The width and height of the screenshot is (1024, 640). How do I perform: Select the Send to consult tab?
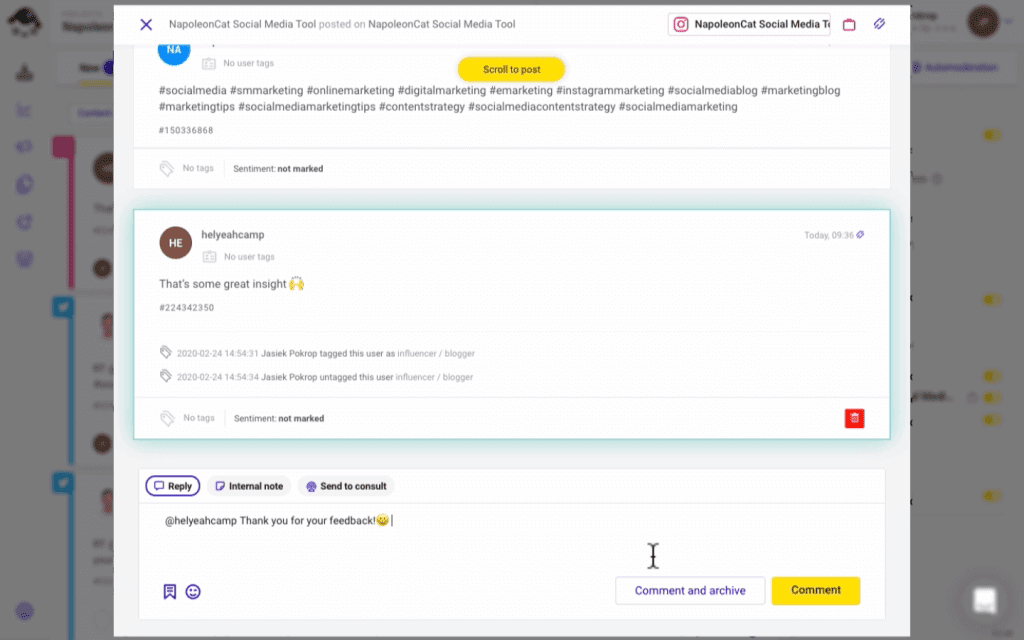coord(346,486)
